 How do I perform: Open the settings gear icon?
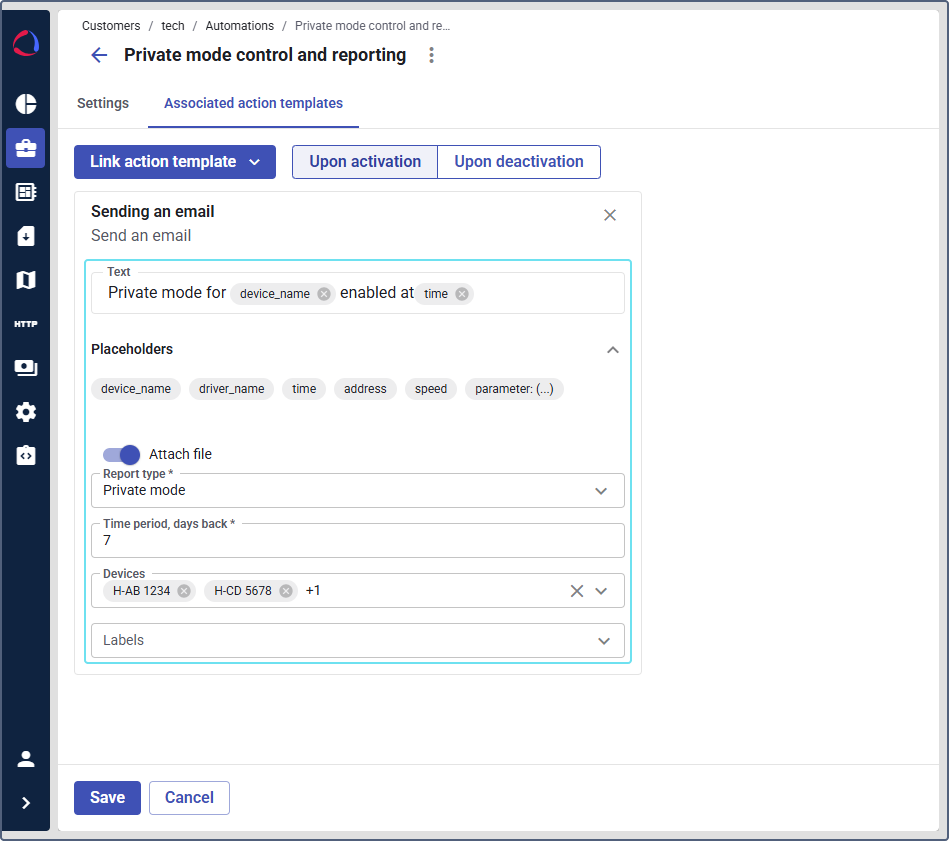click(26, 412)
